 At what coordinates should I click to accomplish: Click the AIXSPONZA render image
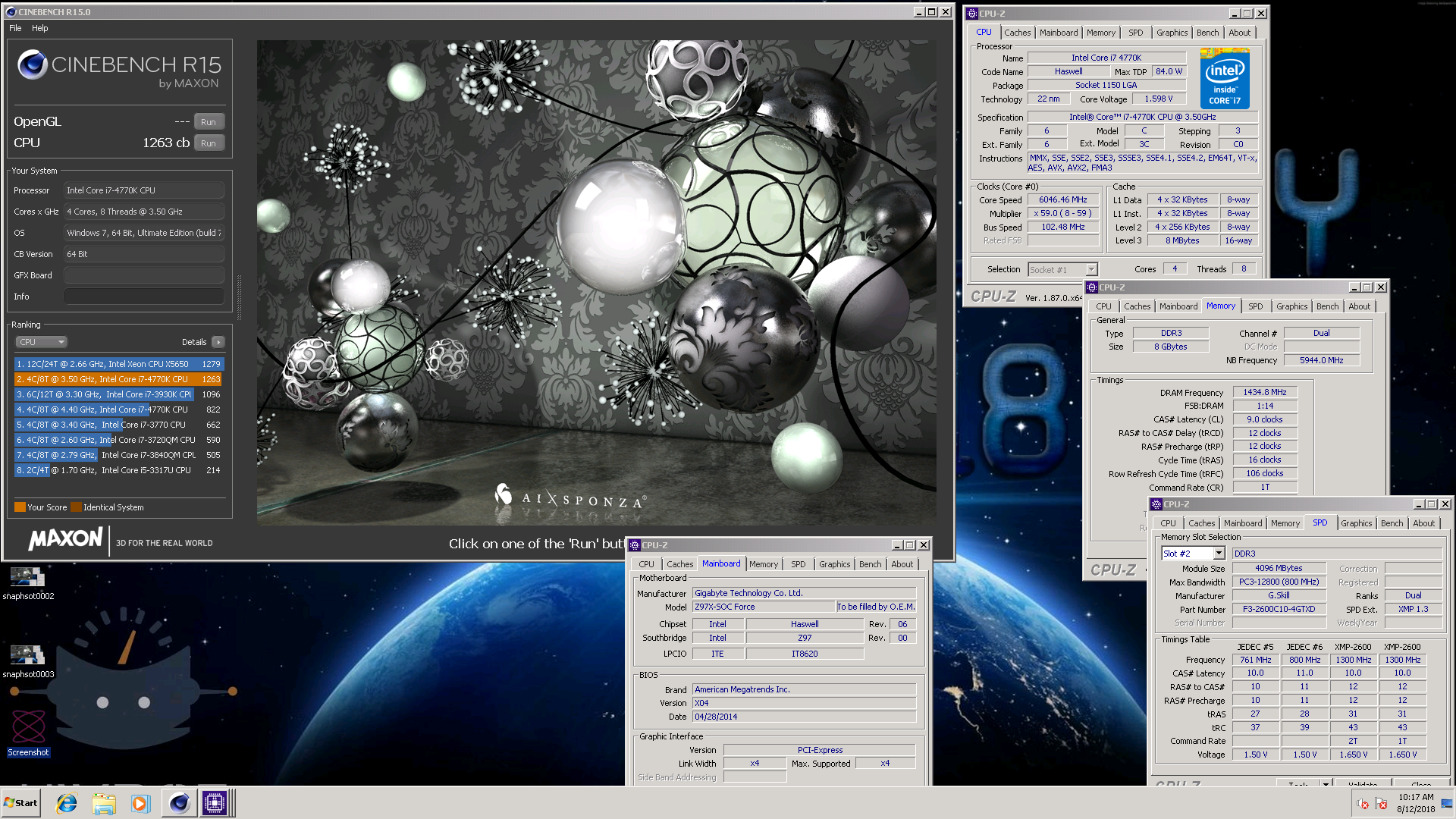tap(596, 282)
